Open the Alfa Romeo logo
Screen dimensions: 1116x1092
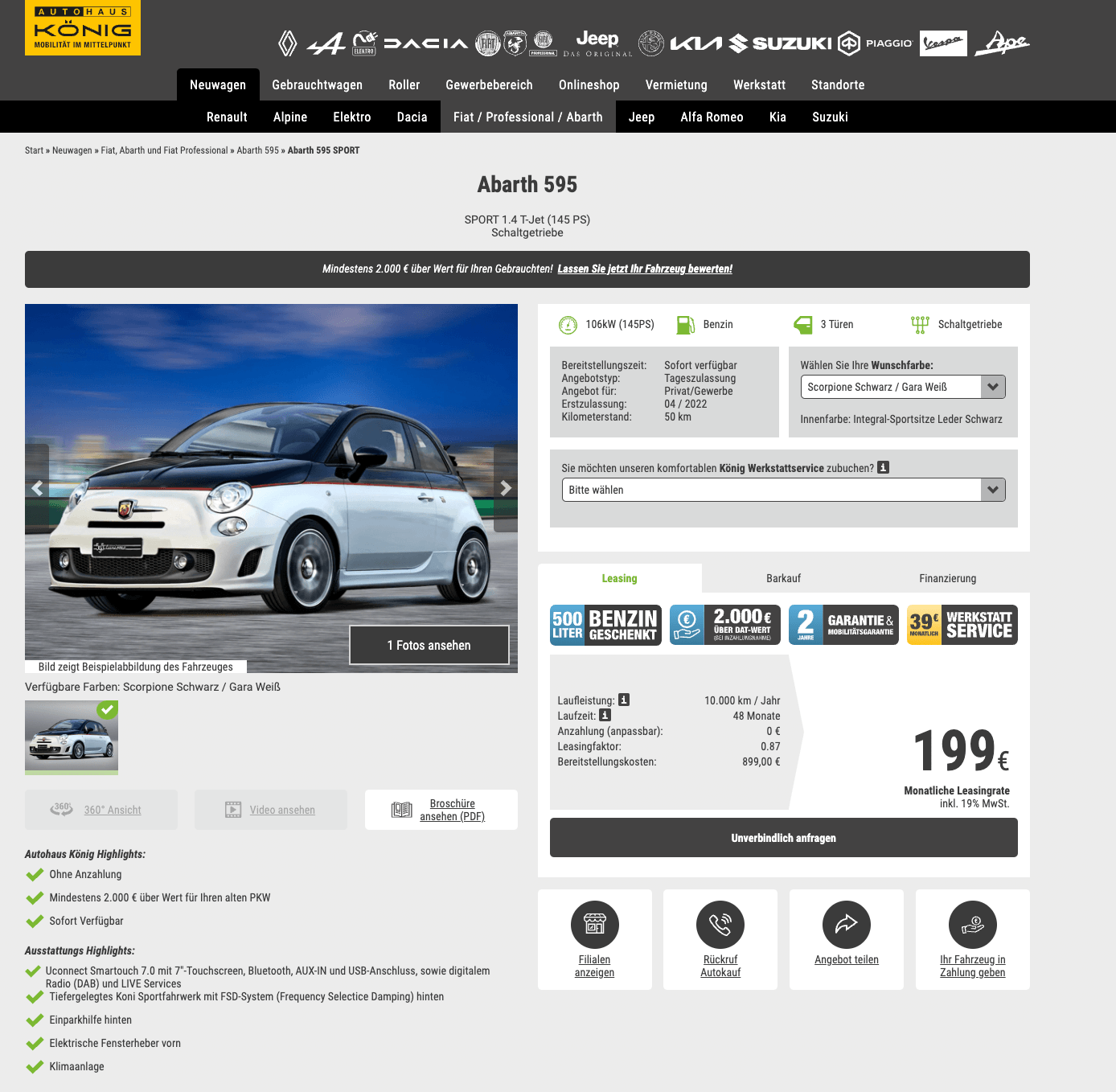click(x=651, y=43)
